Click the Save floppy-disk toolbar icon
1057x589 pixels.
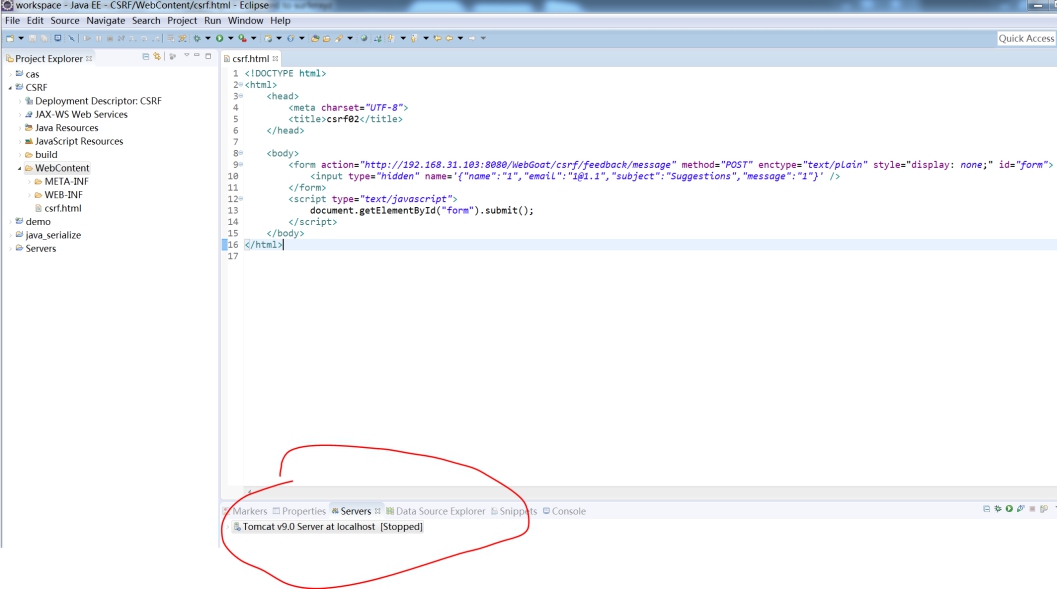pos(32,38)
